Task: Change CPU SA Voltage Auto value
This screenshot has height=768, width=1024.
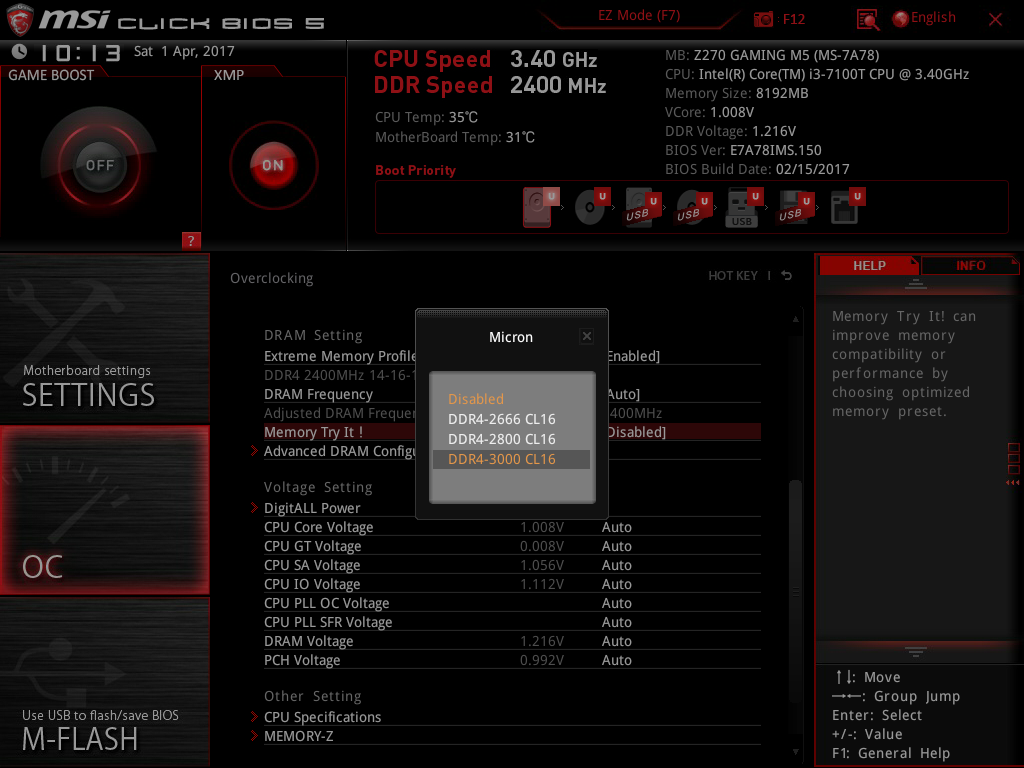Action: click(616, 565)
